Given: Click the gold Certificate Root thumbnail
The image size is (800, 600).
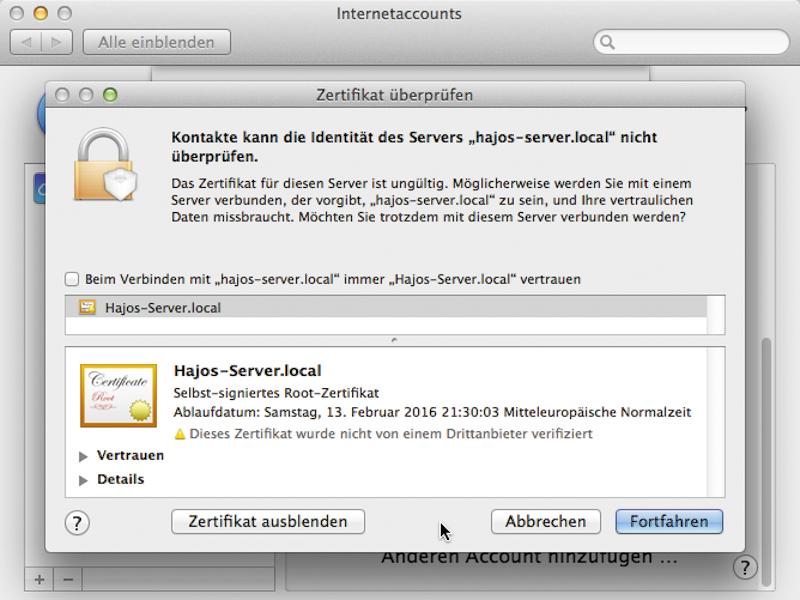Looking at the screenshot, I should point(118,395).
